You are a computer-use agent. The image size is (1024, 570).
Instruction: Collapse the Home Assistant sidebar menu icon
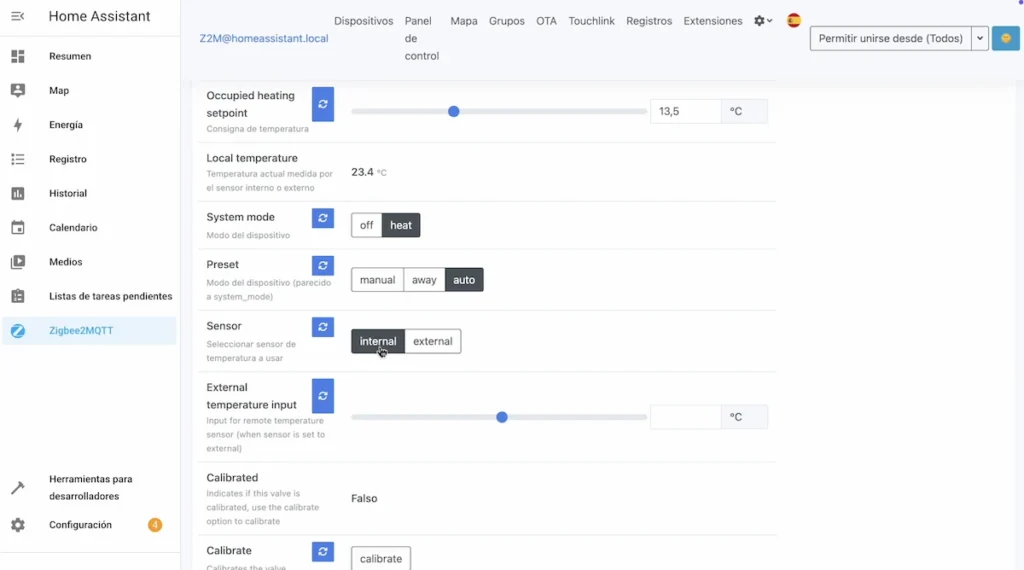tap(18, 16)
